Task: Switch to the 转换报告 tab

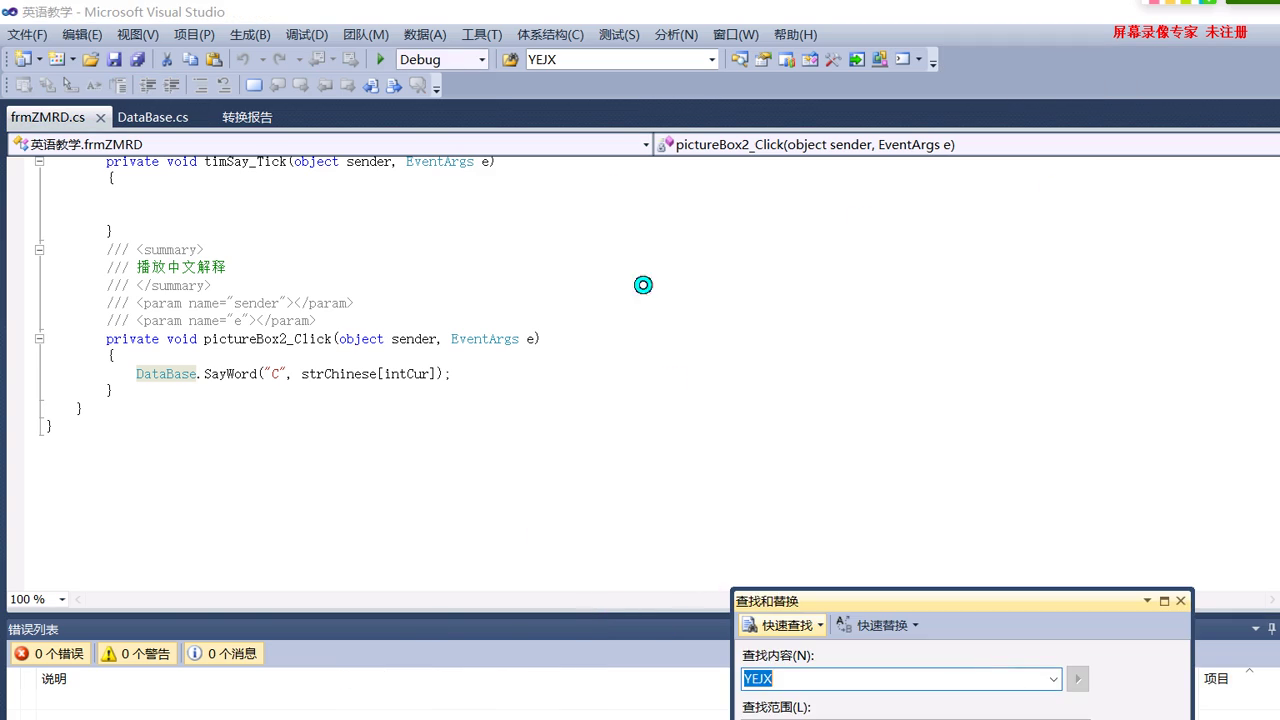Action: coord(247,117)
